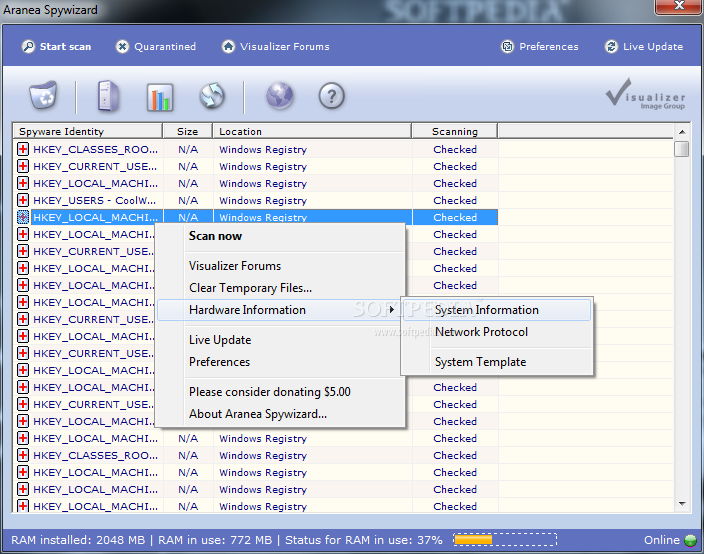Click the list scrollbar up arrow
This screenshot has height=554, width=704.
coord(682,132)
